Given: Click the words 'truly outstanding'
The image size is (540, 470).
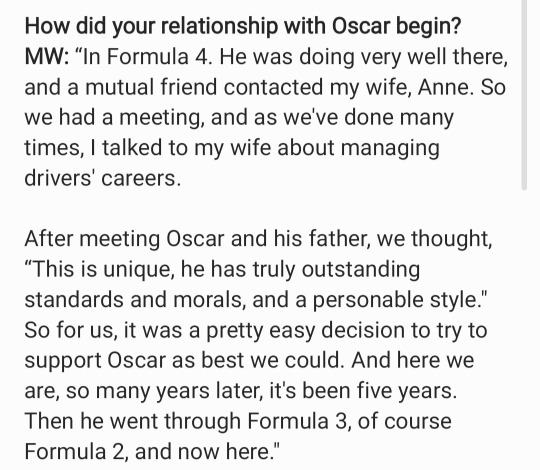Looking at the screenshot, I should click(336, 269).
